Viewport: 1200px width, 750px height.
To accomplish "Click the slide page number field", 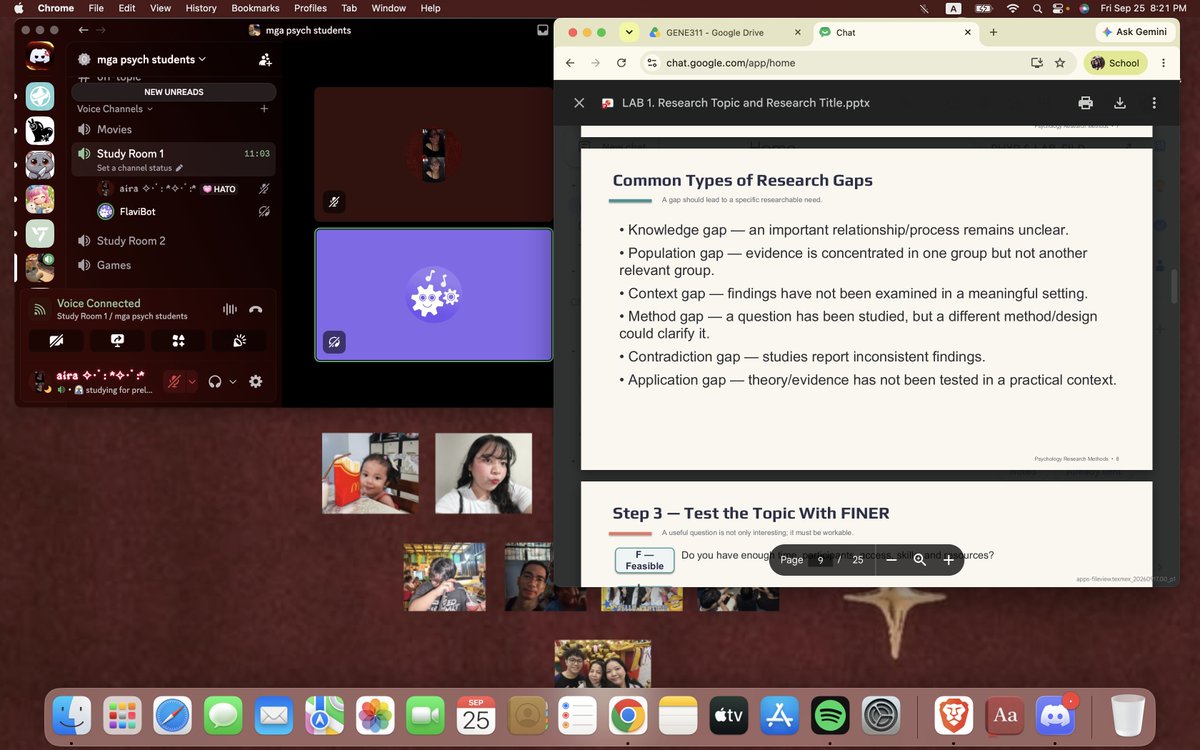I will point(820,560).
